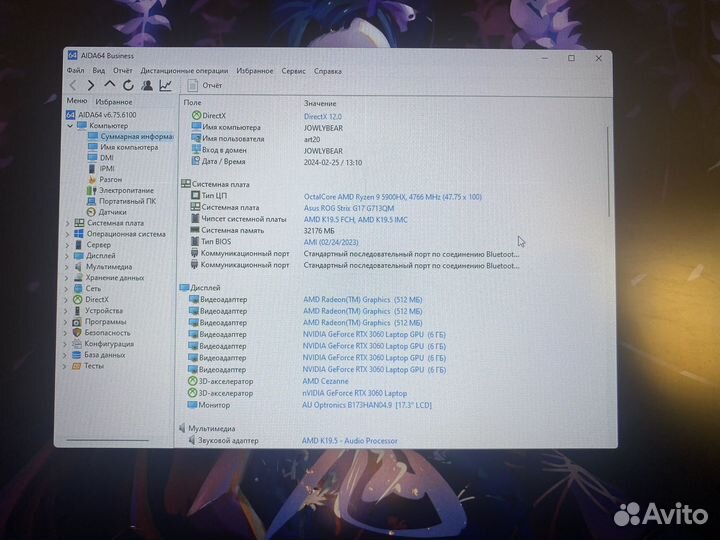Image resolution: width=720 pixels, height=540 pixels.
Task: Select the Системная память row value 32176 МБ
Action: pos(319,231)
